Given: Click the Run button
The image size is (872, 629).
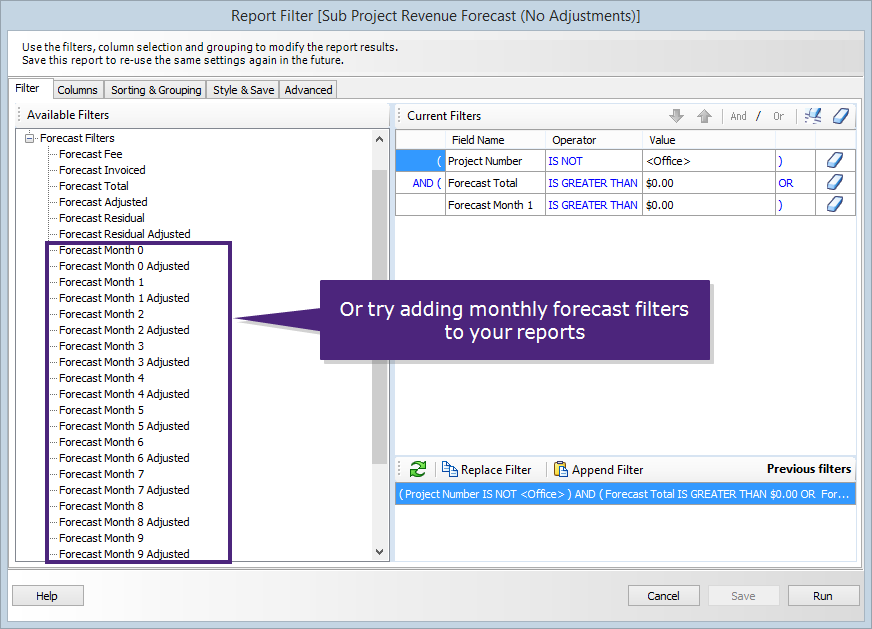Looking at the screenshot, I should point(822,596).
